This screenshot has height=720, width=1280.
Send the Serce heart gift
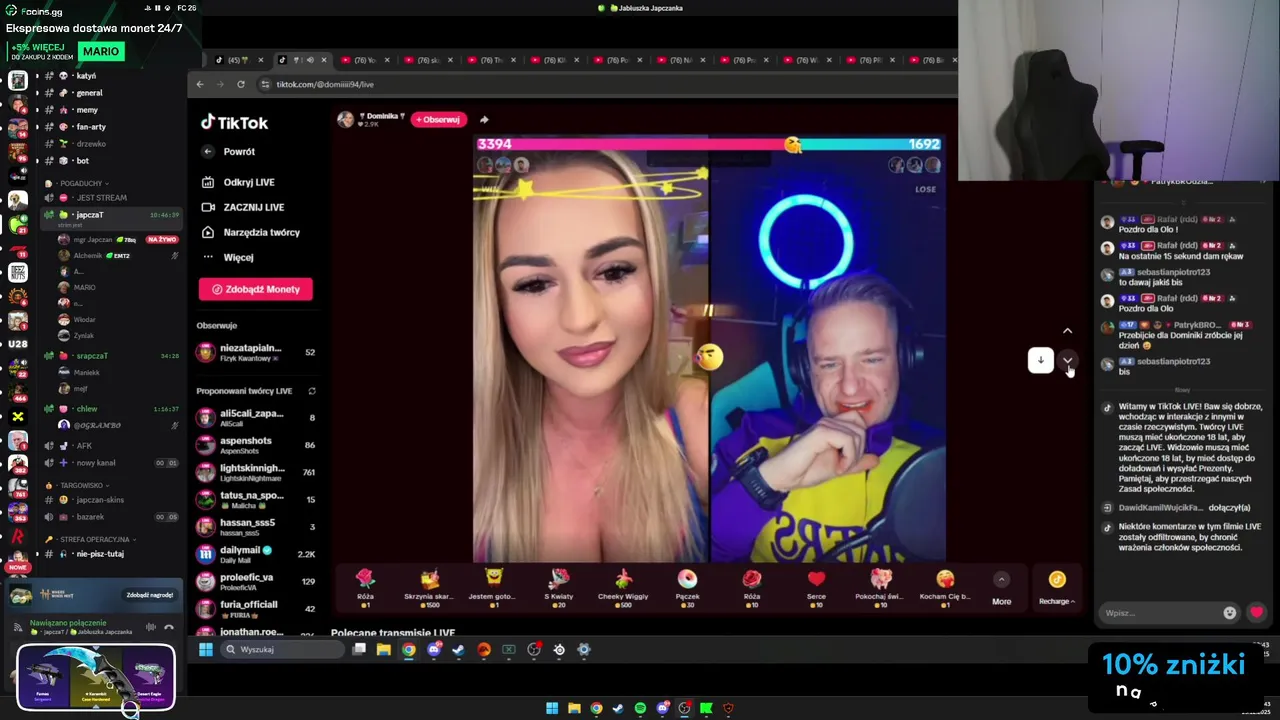816,588
